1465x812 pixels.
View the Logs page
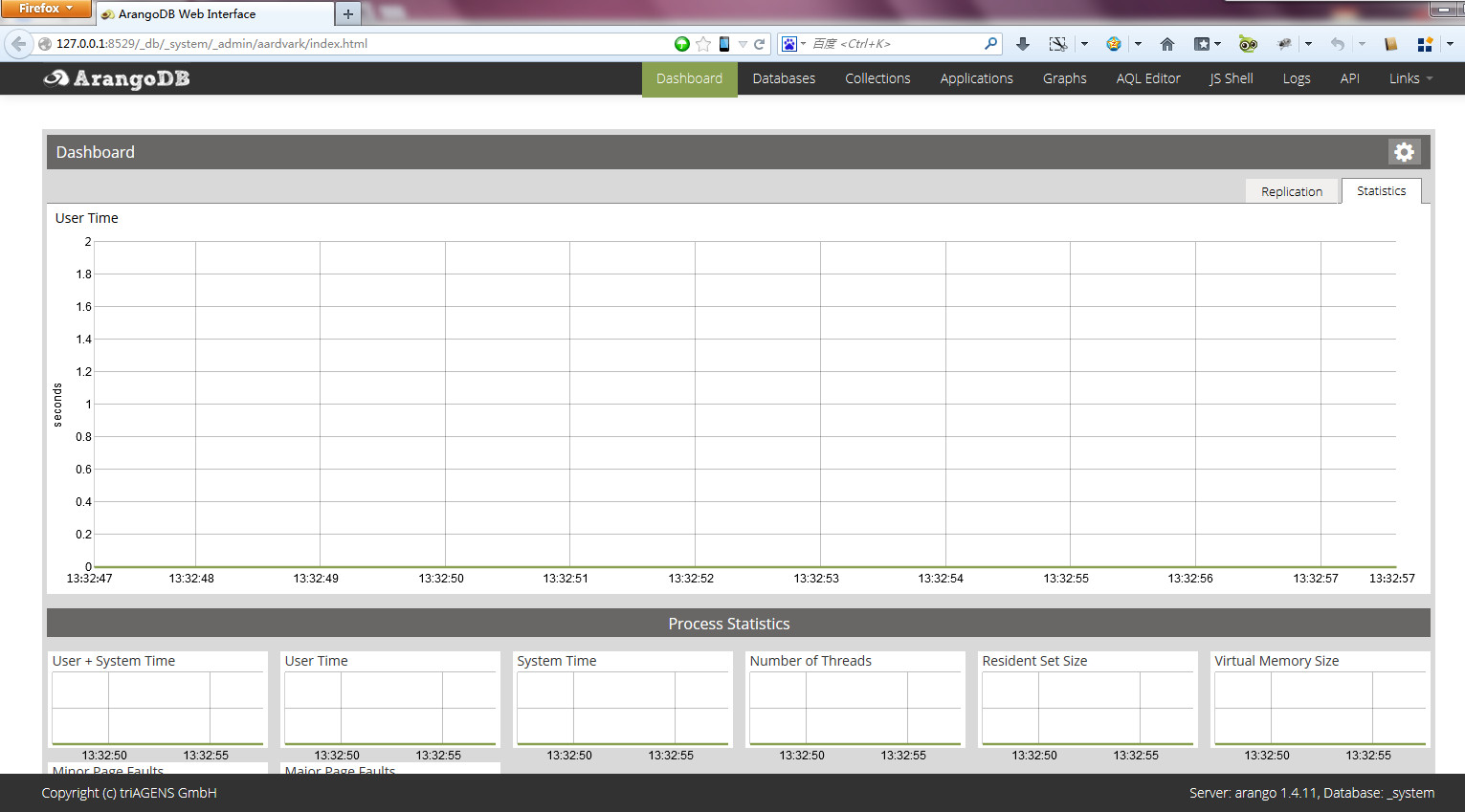pos(1297,78)
